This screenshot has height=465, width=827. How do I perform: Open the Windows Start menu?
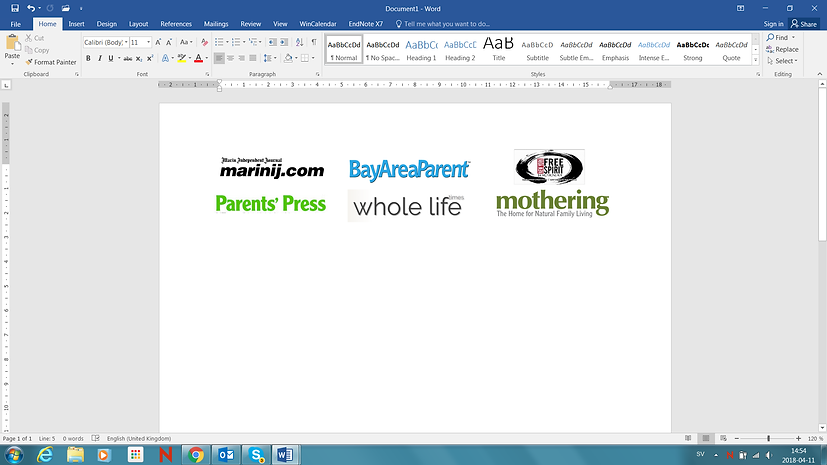(14, 454)
